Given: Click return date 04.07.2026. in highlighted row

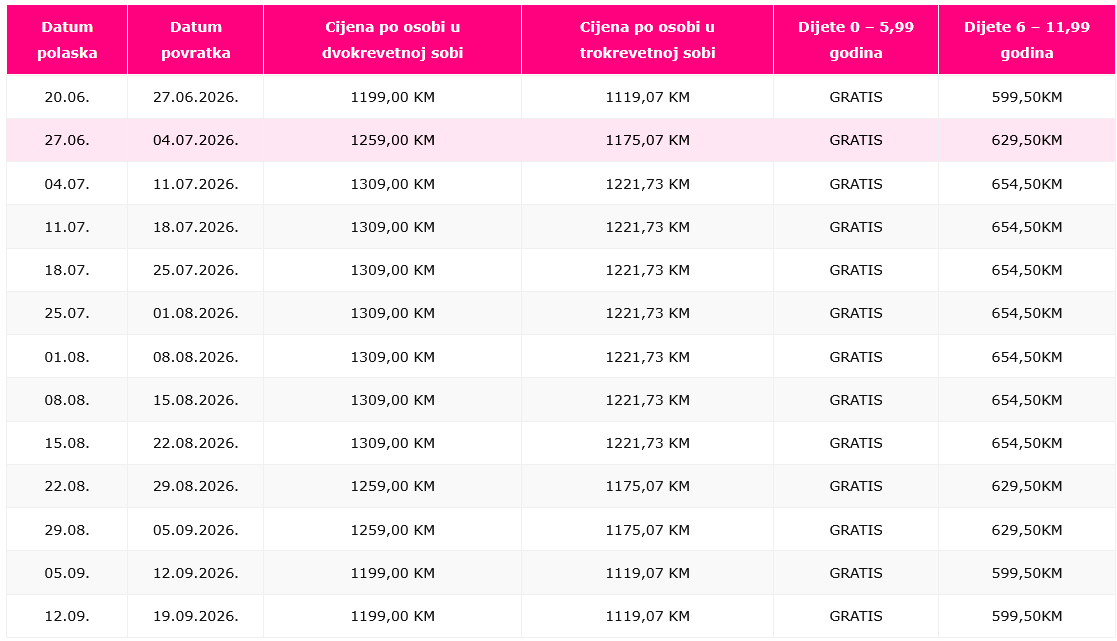Looking at the screenshot, I should click(x=195, y=140).
